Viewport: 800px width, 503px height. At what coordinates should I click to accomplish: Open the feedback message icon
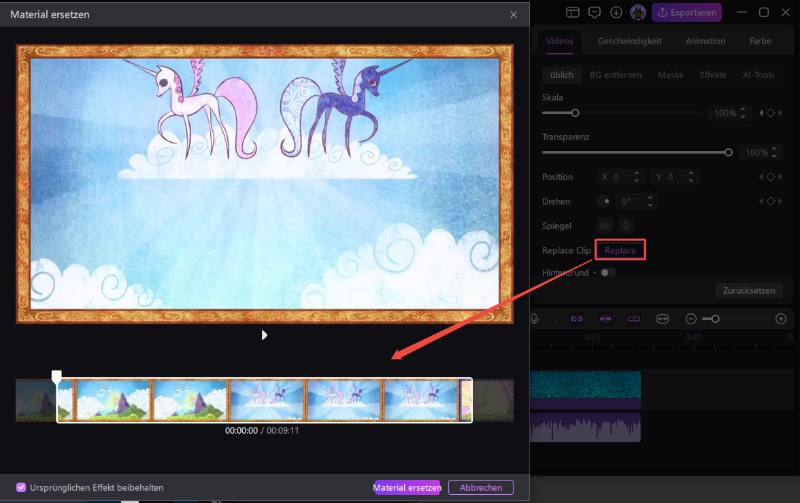594,12
